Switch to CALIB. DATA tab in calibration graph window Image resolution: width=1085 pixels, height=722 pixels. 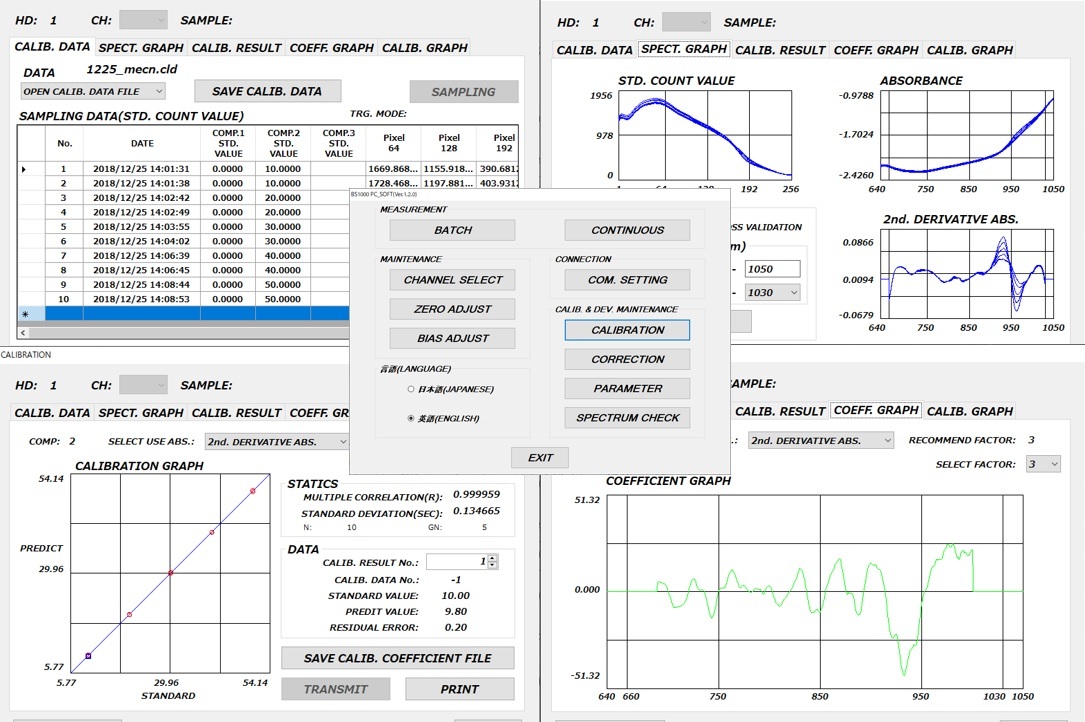tap(53, 413)
